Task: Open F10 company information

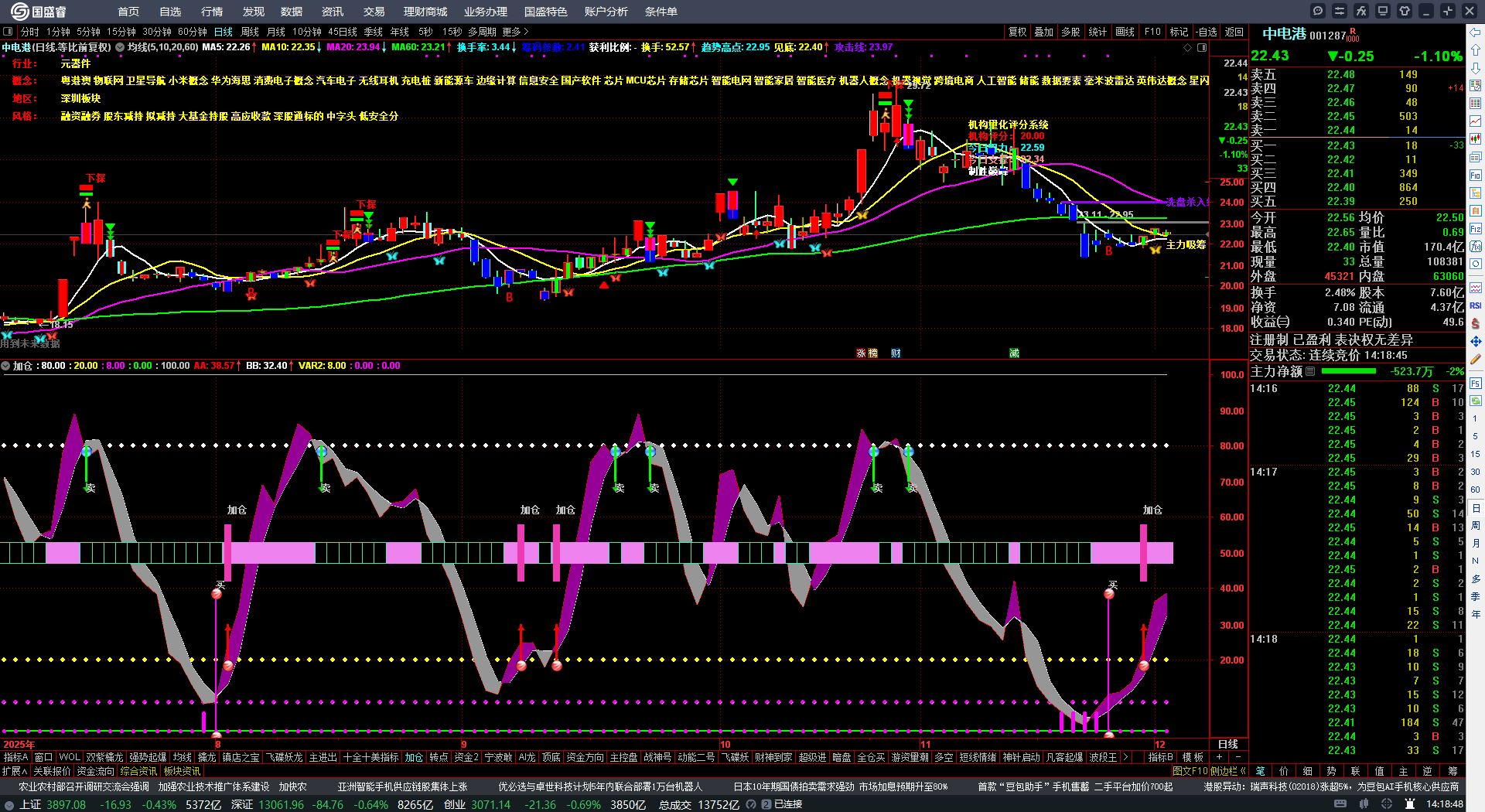Action: pyautogui.click(x=1152, y=32)
